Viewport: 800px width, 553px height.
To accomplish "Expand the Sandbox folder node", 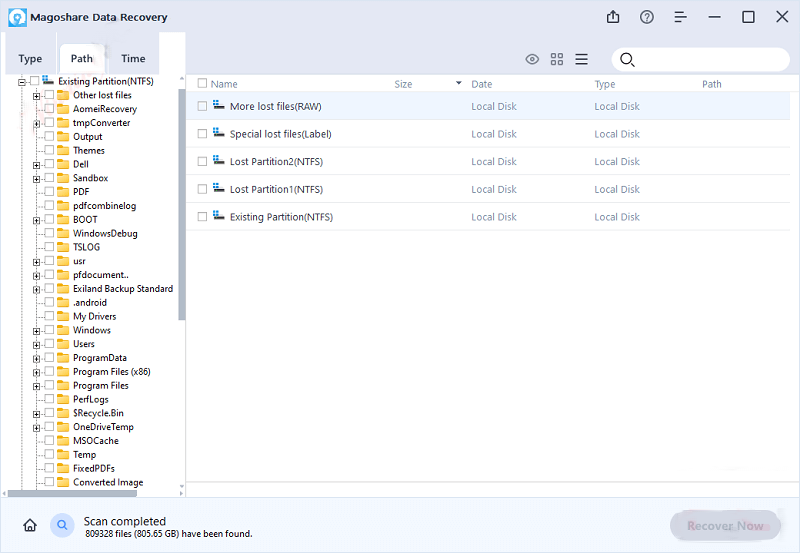I will [x=36, y=179].
